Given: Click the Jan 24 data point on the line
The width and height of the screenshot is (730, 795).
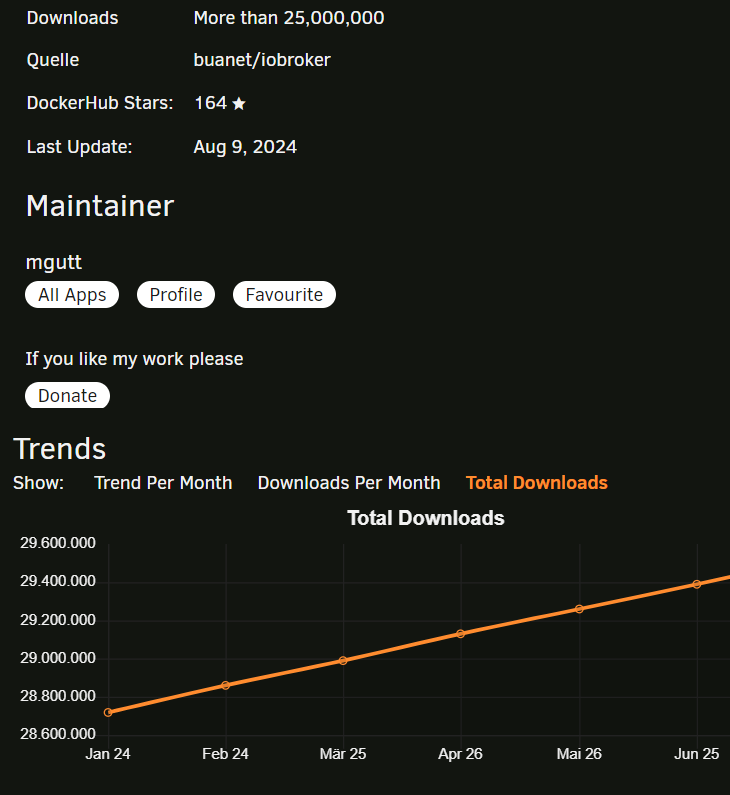Looking at the screenshot, I should click(x=108, y=712).
